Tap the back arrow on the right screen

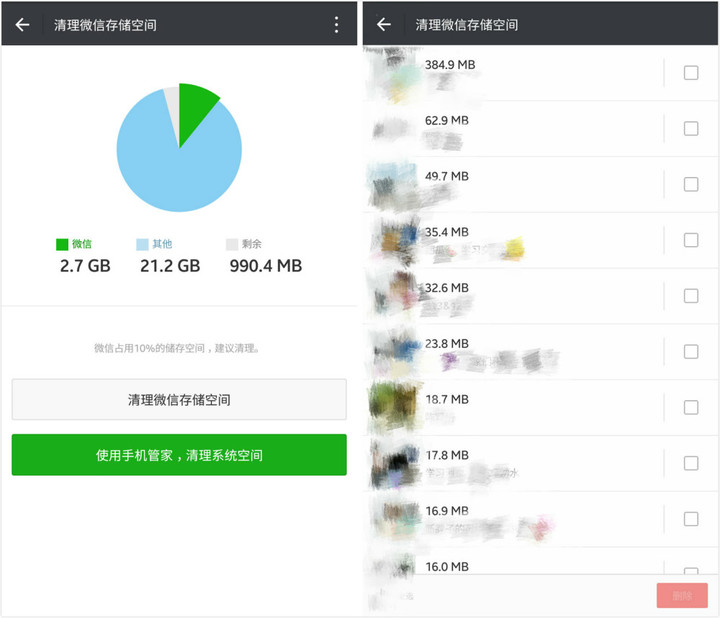point(383,24)
